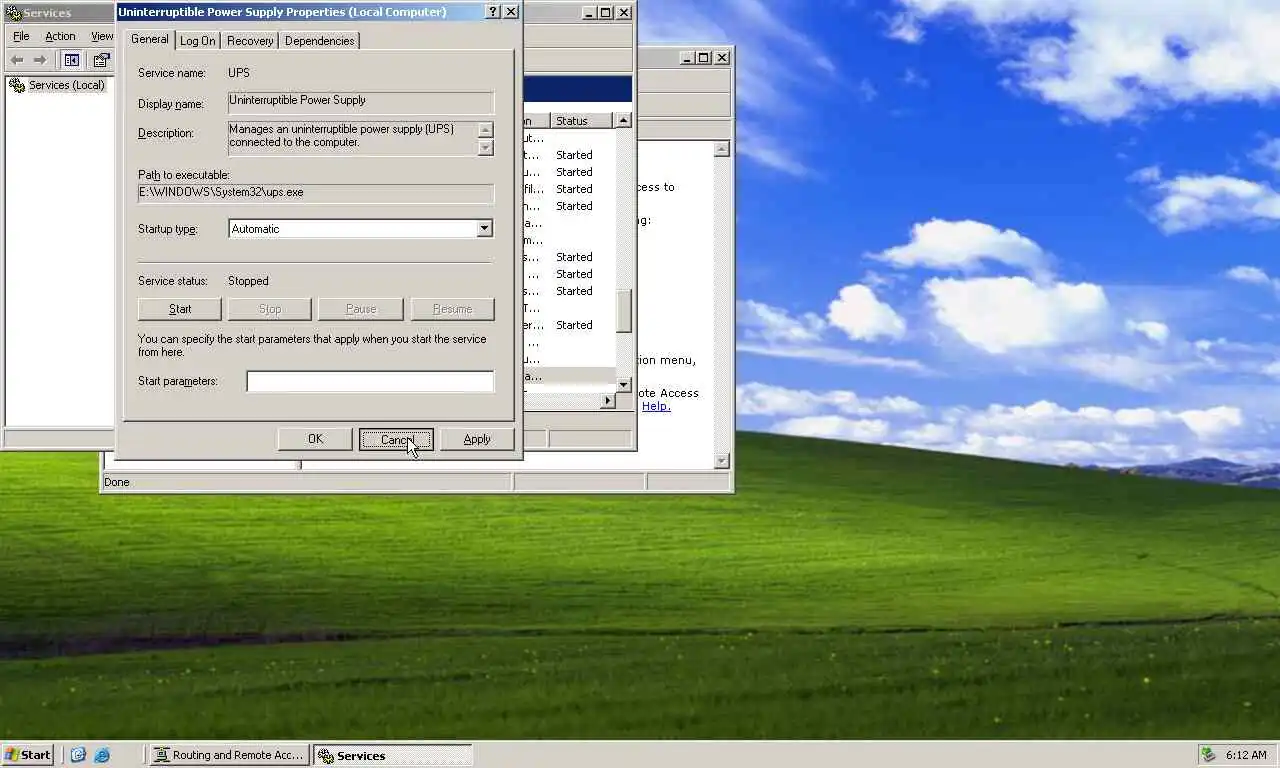Click Routing window scroll up arrow
Screen dimensions: 1280x768
coord(722,149)
